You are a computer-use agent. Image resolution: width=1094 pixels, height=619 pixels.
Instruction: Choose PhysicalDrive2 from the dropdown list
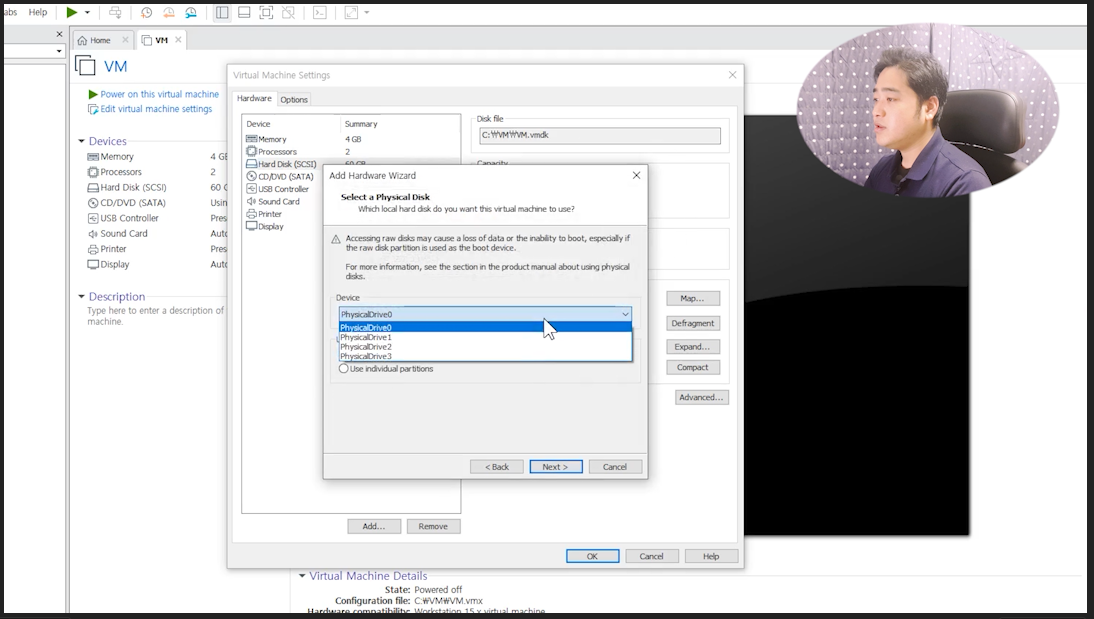(x=485, y=347)
